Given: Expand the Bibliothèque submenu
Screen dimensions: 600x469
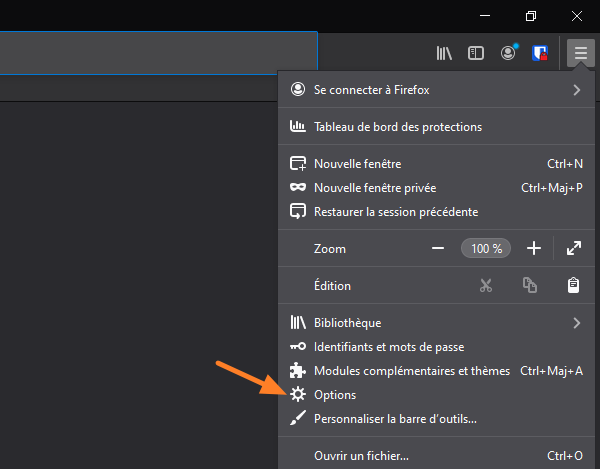Looking at the screenshot, I should click(x=576, y=323).
